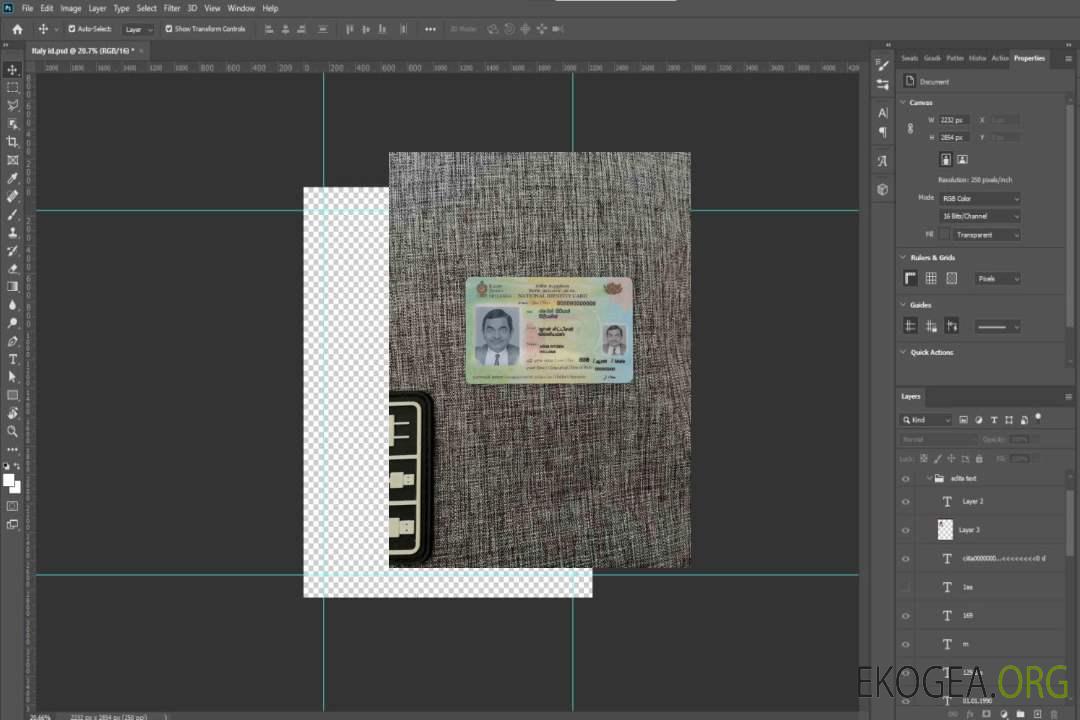Collapse the Rulers & Grids section
Screen dimensions: 1080x720
coord(903,258)
